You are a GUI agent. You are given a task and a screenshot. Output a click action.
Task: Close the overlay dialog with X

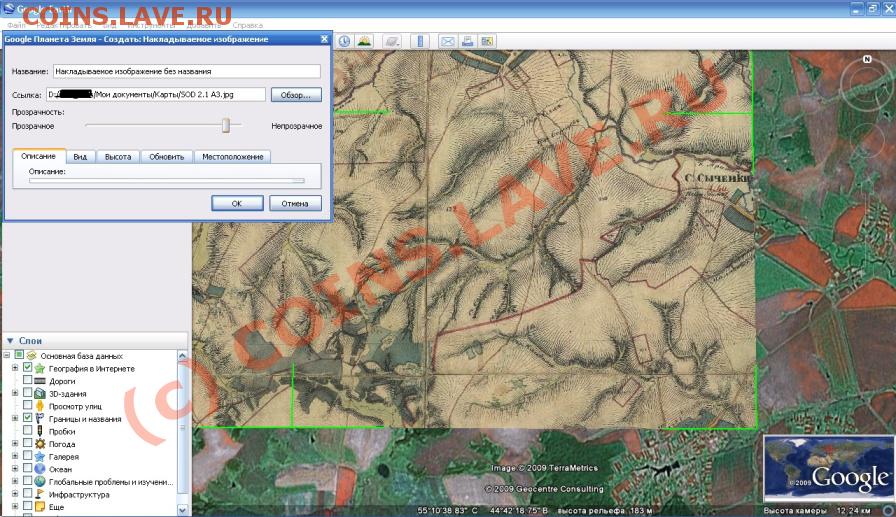tap(324, 39)
